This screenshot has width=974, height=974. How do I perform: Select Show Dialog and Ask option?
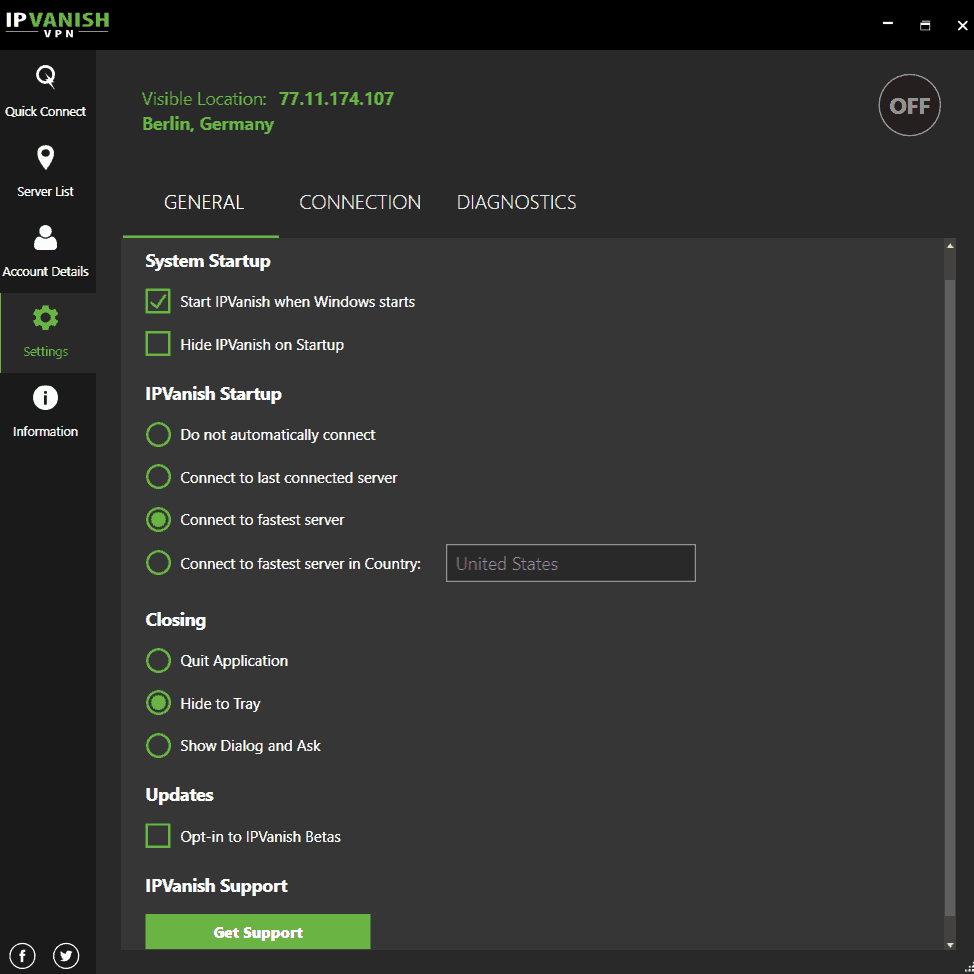pyautogui.click(x=158, y=746)
